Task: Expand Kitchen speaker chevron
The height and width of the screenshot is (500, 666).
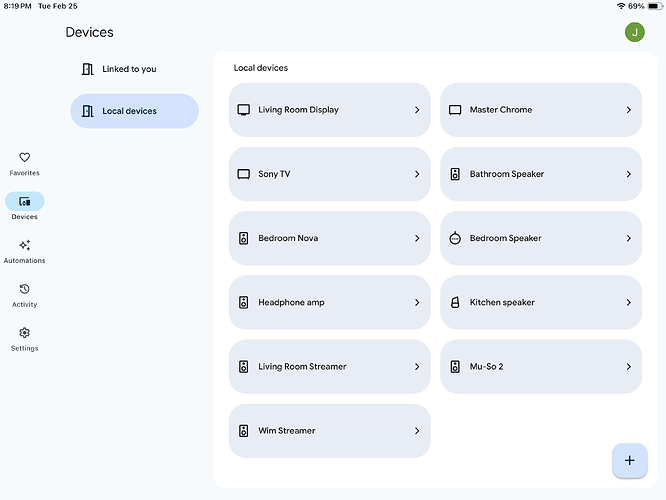Action: [x=629, y=302]
